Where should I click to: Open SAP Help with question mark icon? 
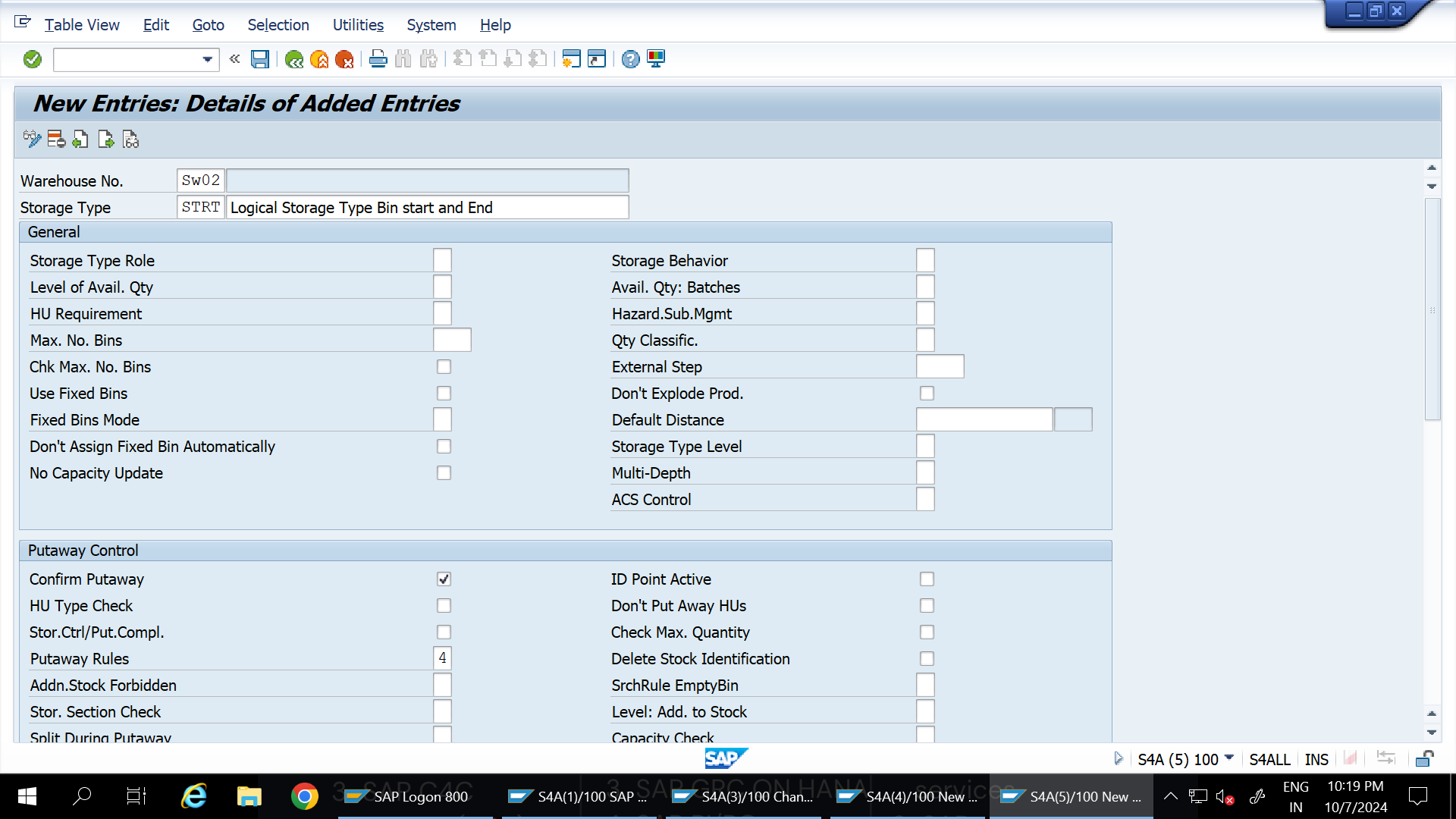pos(629,59)
